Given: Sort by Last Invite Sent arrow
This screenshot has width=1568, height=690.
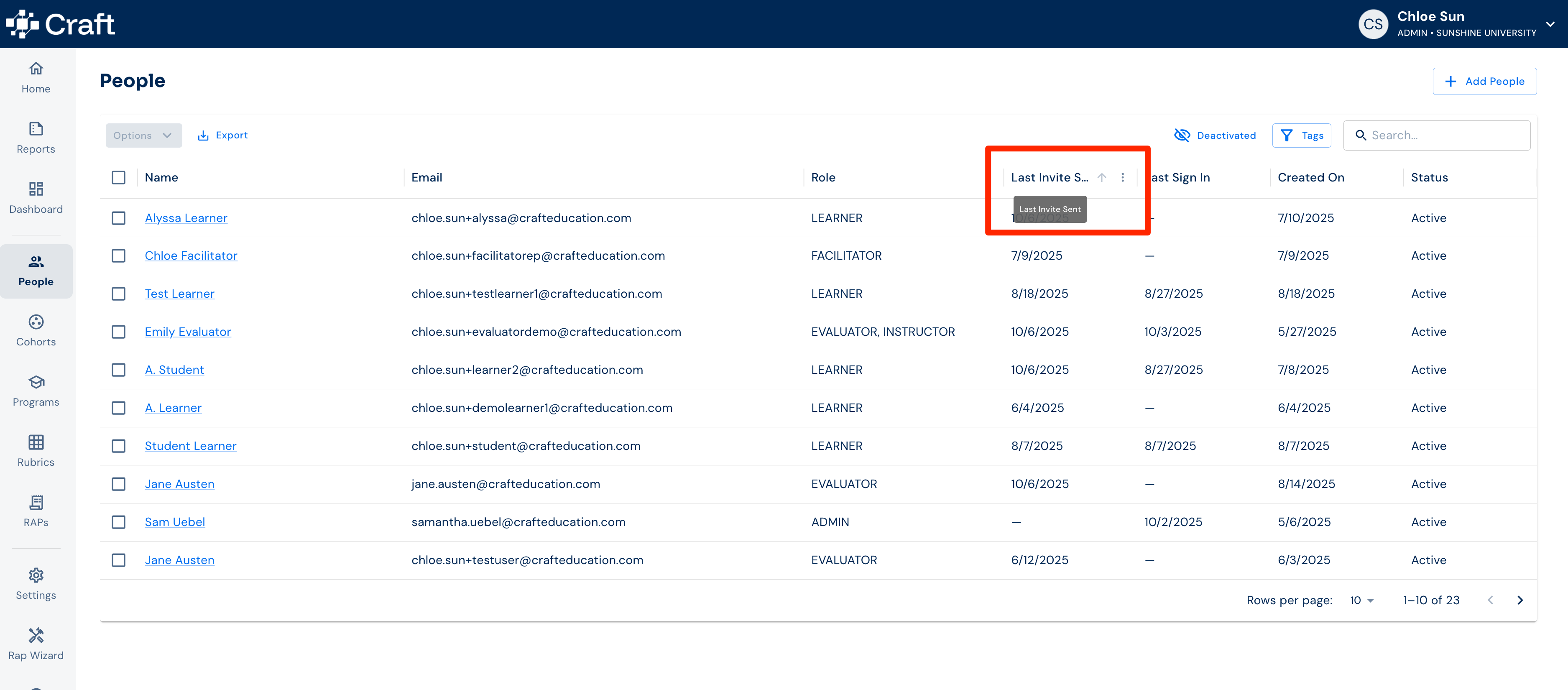Looking at the screenshot, I should (x=1102, y=177).
